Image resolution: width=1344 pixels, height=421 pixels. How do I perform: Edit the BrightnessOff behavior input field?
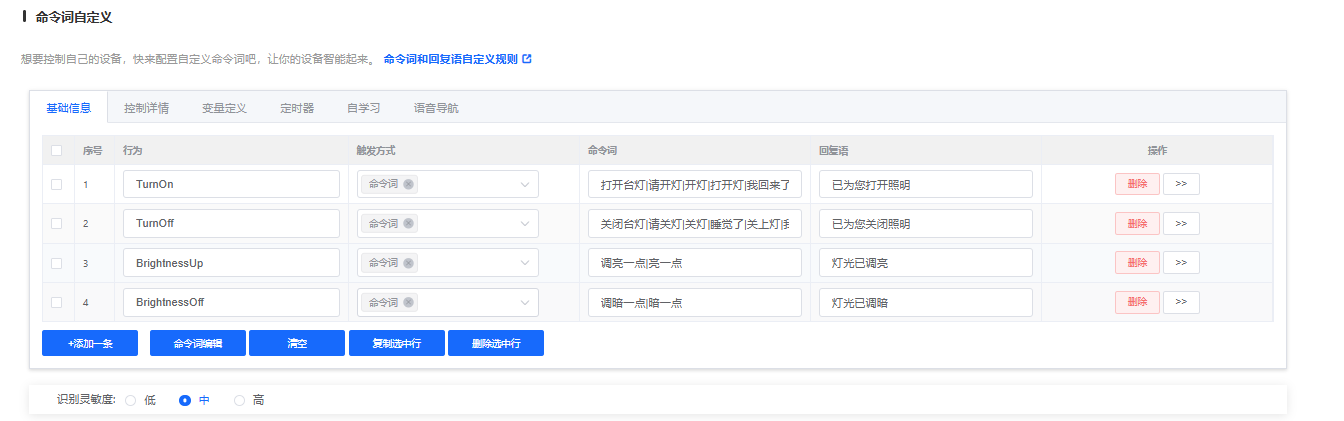coord(231,302)
